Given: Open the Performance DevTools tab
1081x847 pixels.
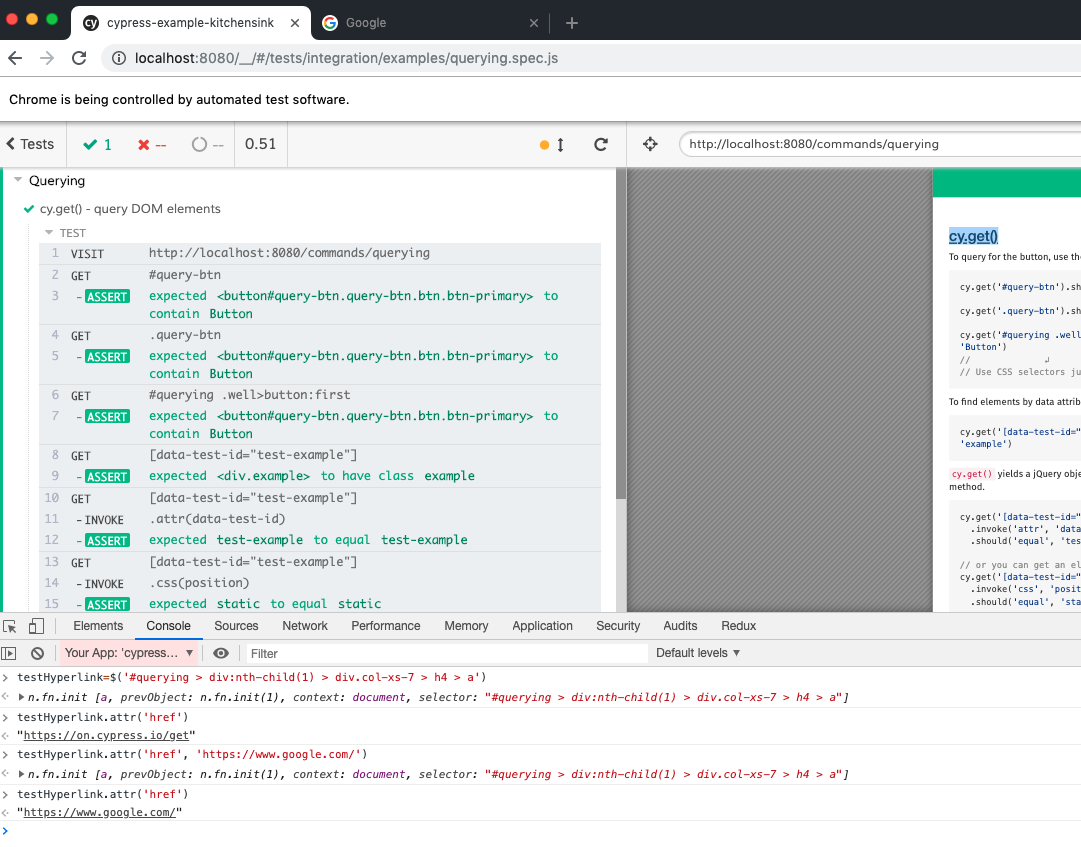Looking at the screenshot, I should [385, 626].
